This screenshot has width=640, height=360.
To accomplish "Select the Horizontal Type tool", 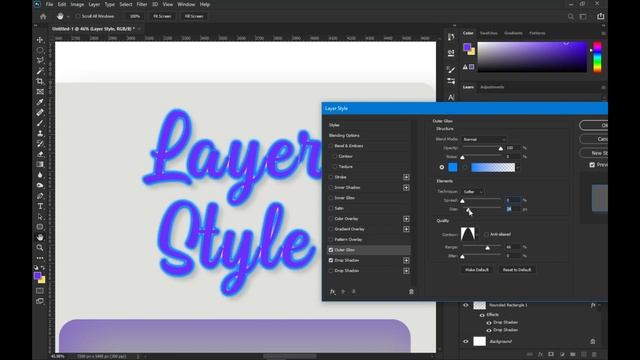I will tap(40, 206).
